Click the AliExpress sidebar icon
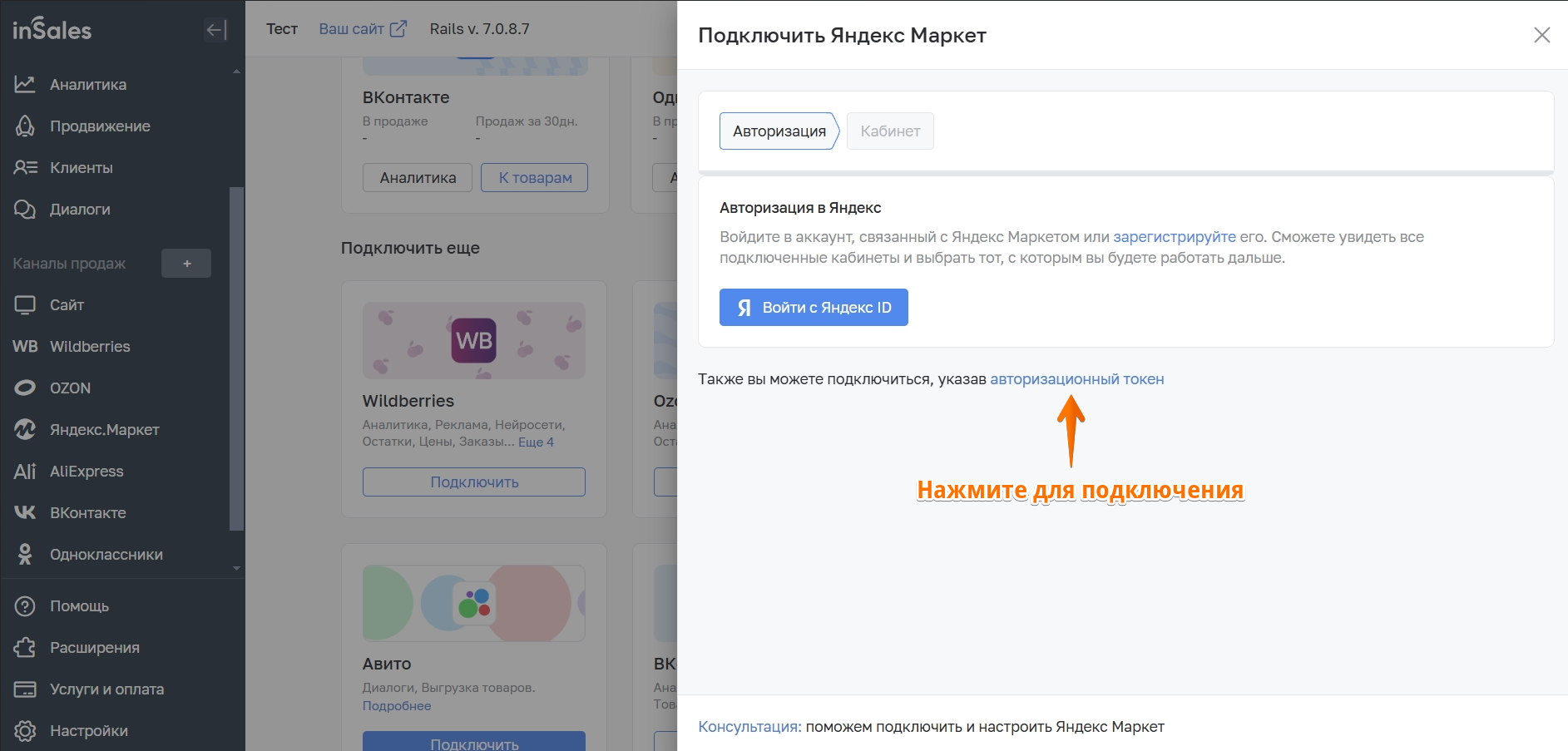The height and width of the screenshot is (751, 1568). pos(25,471)
